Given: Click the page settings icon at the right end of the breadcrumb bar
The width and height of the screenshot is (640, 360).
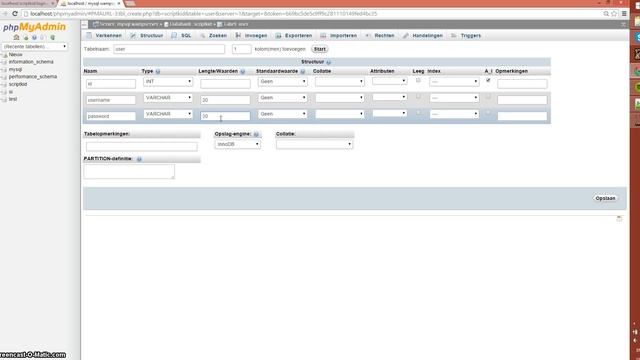Looking at the screenshot, I should pyautogui.click(x=623, y=24).
